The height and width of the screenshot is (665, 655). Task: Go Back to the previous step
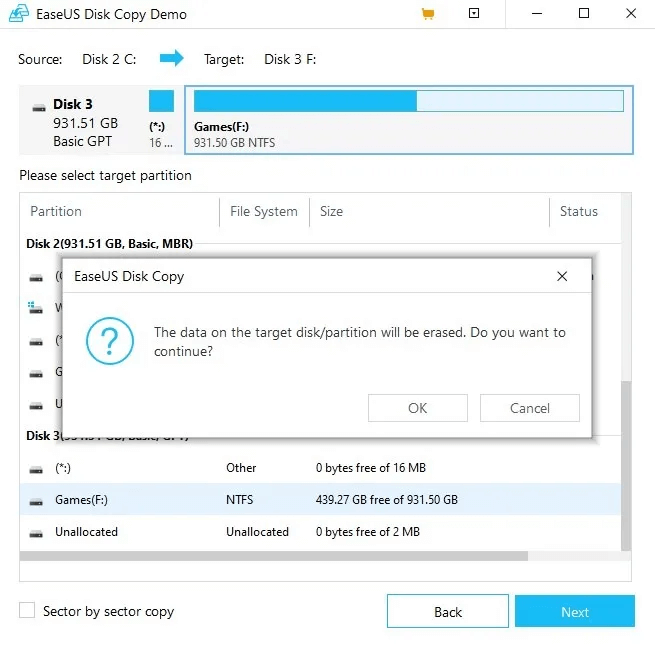(448, 611)
